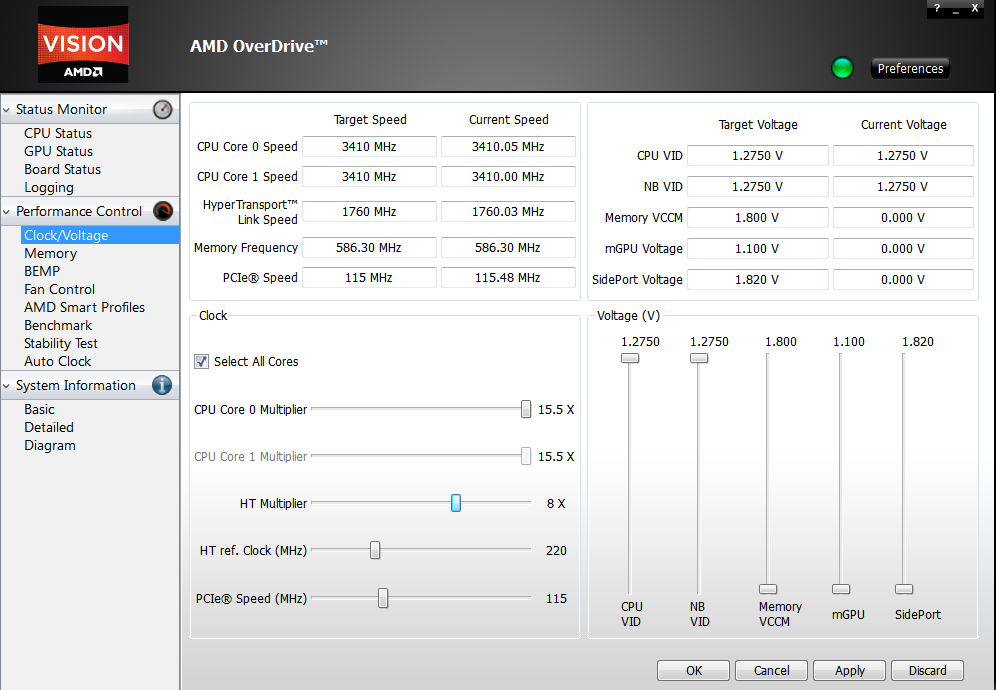Click the PCIe target speed field
This screenshot has width=996, height=690.
click(x=369, y=278)
